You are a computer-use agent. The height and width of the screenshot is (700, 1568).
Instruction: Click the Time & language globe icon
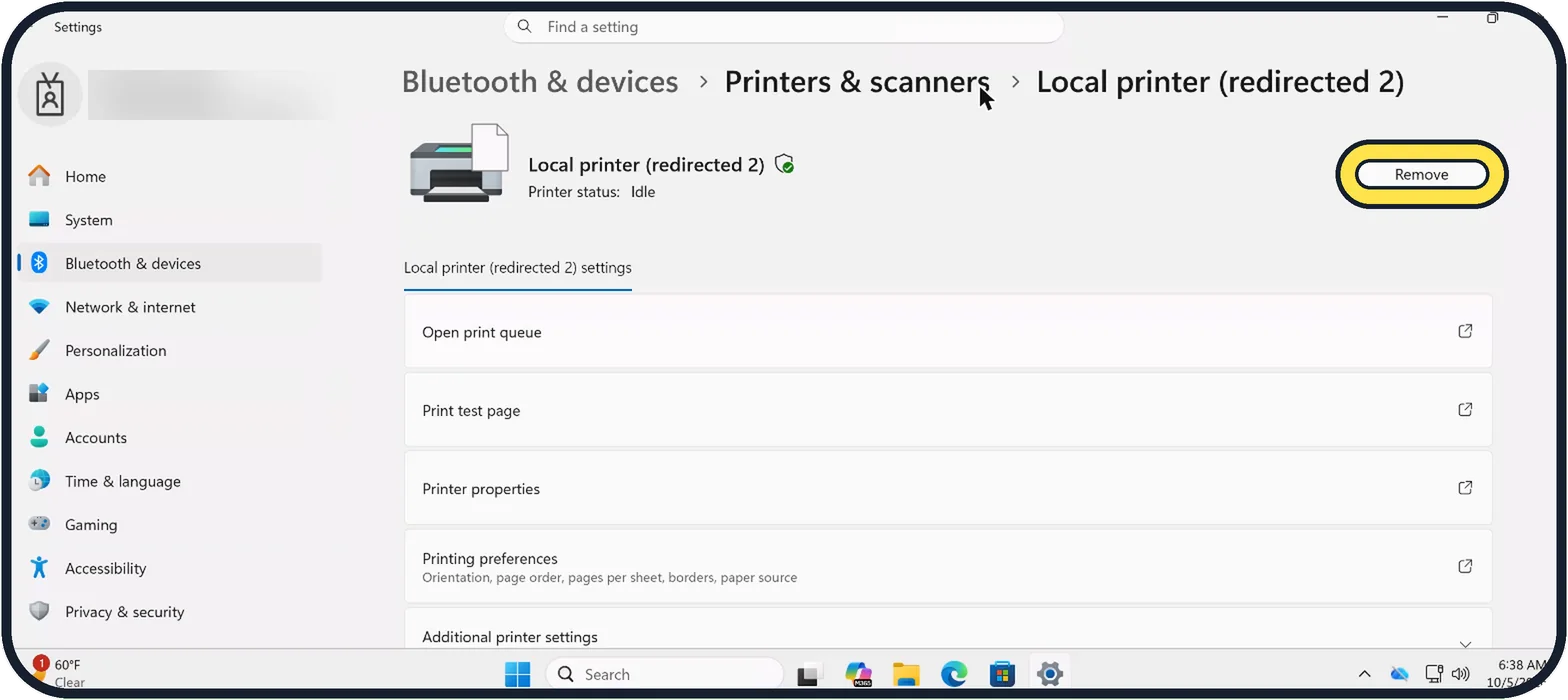pyautogui.click(x=39, y=481)
